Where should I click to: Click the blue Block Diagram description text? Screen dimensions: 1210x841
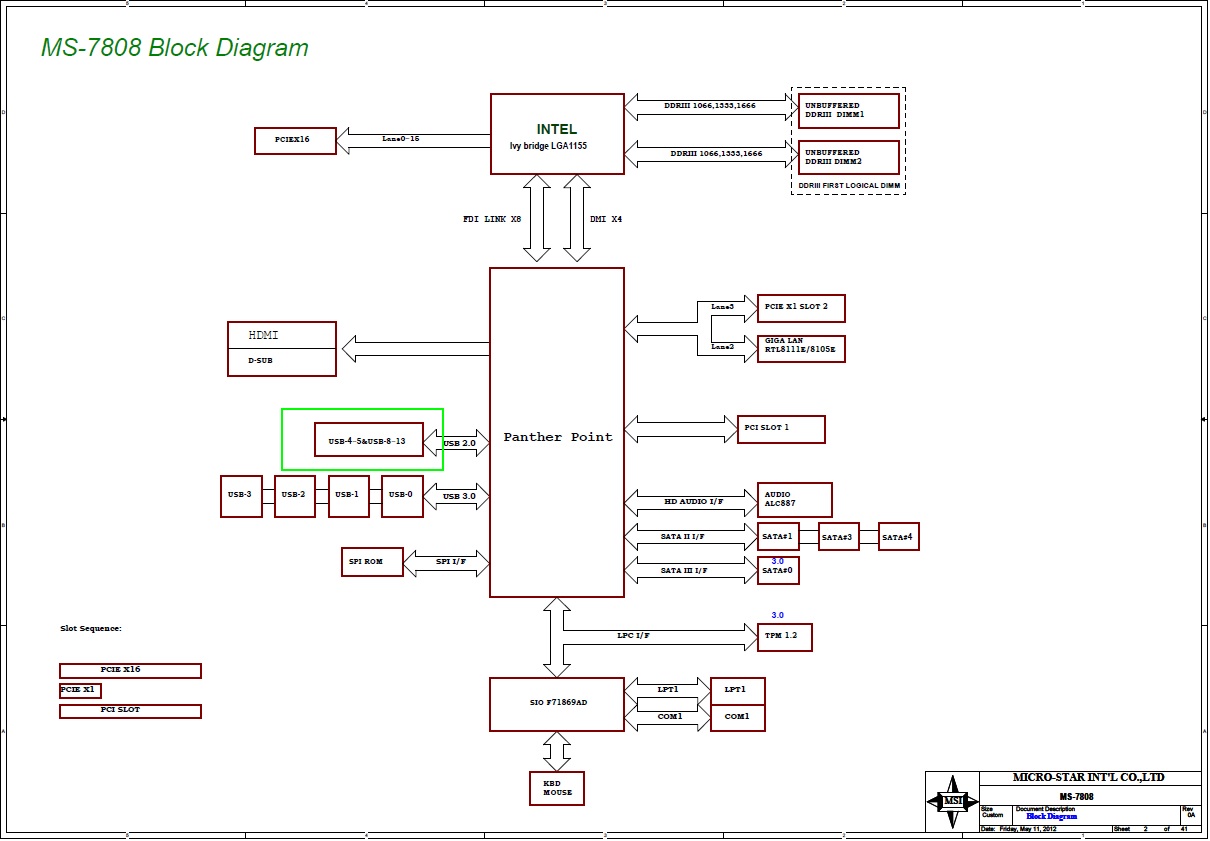[x=1051, y=816]
